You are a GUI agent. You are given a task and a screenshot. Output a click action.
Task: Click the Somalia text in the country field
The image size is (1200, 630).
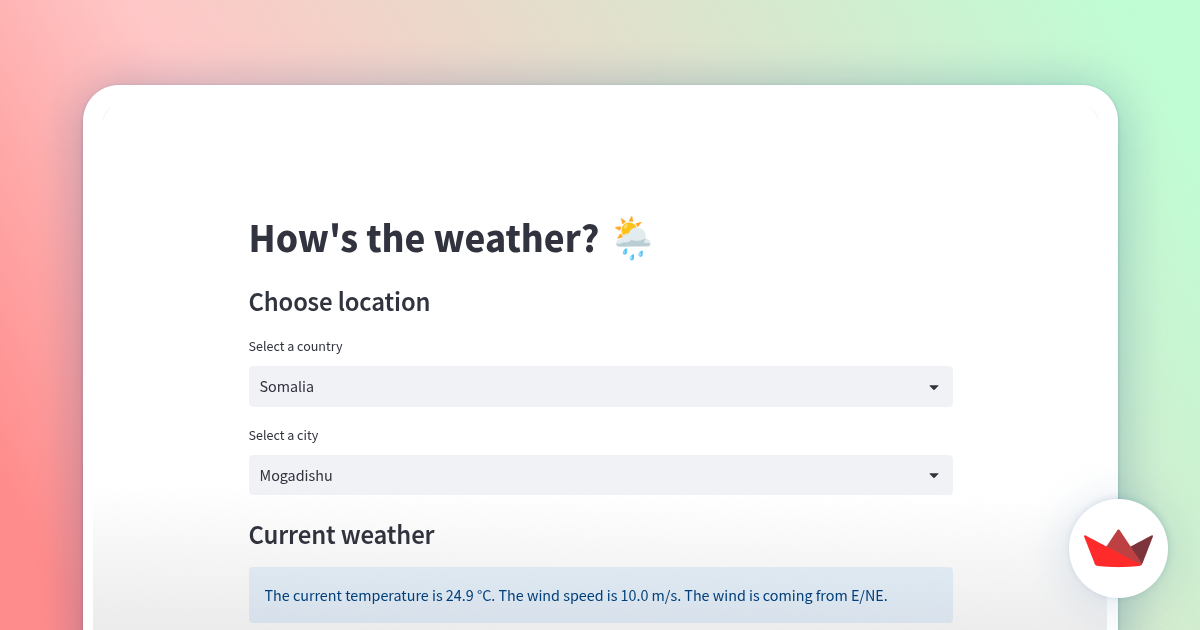tap(286, 387)
